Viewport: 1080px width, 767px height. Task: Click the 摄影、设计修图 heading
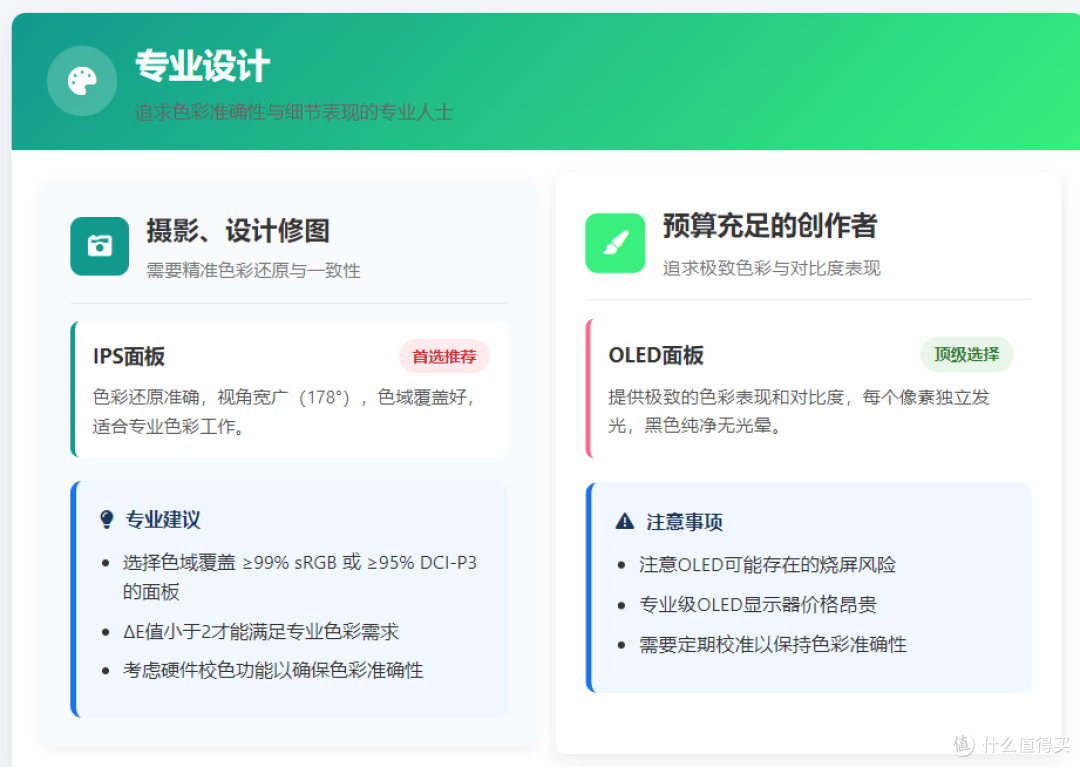point(238,231)
